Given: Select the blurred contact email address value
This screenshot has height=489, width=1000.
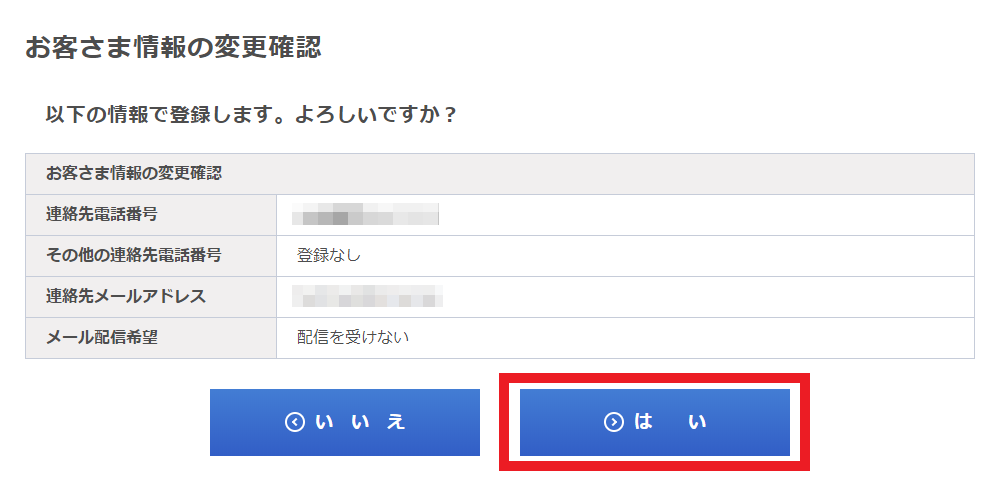Looking at the screenshot, I should click(x=367, y=296).
